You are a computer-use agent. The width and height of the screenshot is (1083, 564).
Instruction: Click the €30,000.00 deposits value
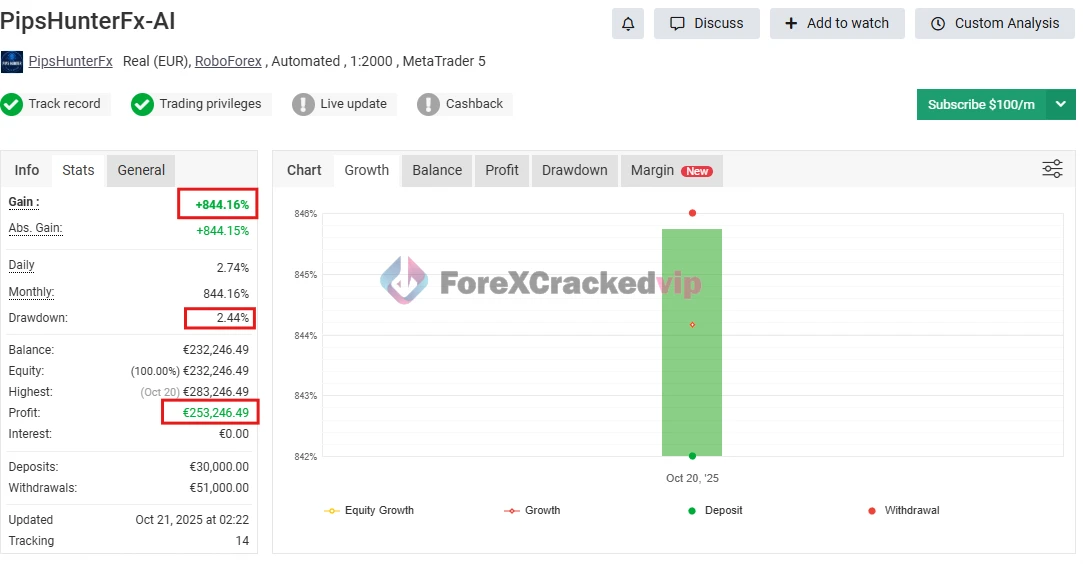click(x=219, y=467)
